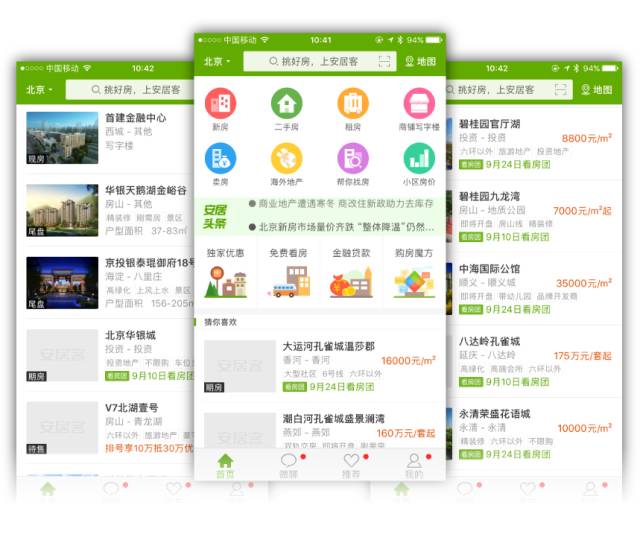Viewport: 640px width, 543px height.
Task: Open 帮你找房 house finder icon
Action: click(353, 158)
